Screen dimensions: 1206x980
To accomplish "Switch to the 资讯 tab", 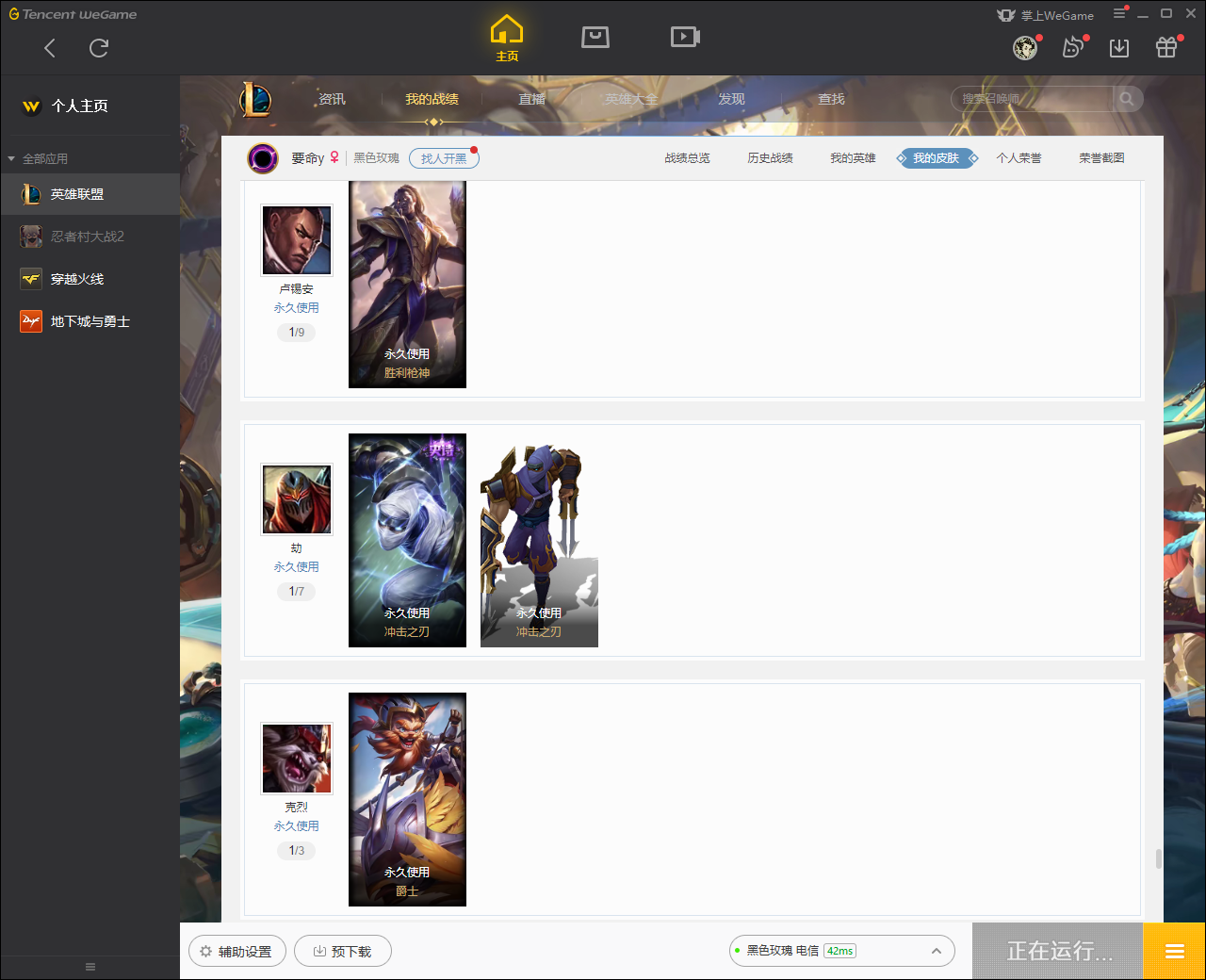I will (x=332, y=99).
